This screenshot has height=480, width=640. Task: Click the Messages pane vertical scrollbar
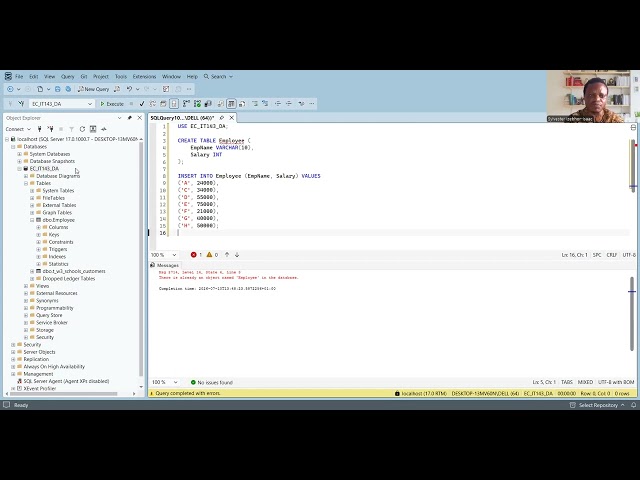pos(632,313)
